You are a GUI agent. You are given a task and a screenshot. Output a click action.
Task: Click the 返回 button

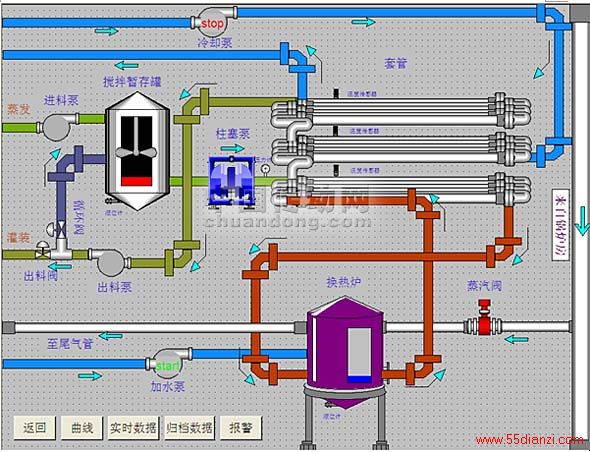tap(35, 428)
